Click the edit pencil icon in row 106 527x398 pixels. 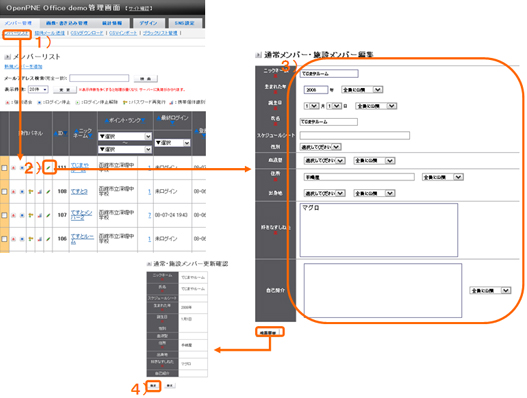tap(48, 239)
